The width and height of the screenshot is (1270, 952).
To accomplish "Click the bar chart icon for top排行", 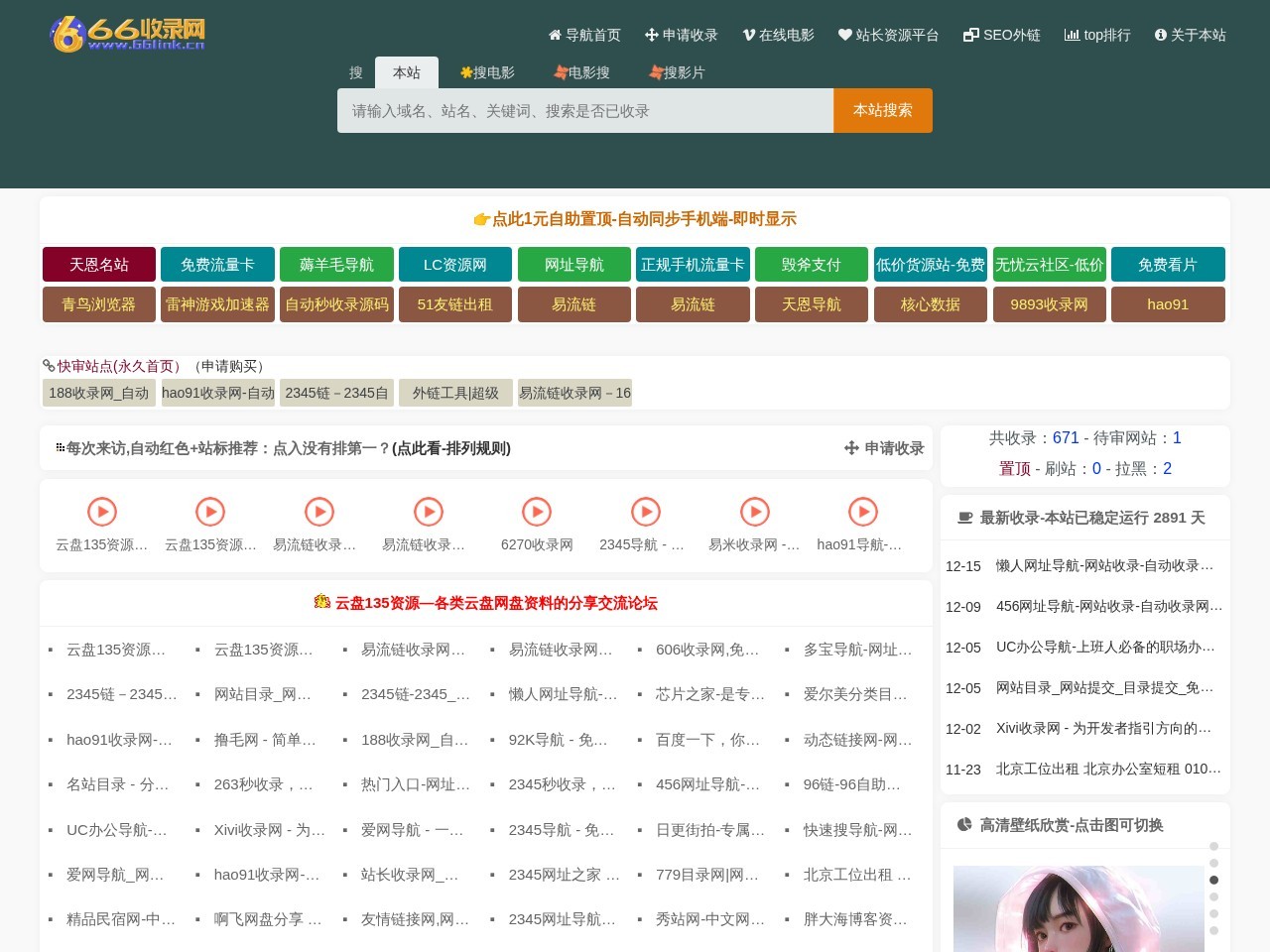I will 1073,35.
